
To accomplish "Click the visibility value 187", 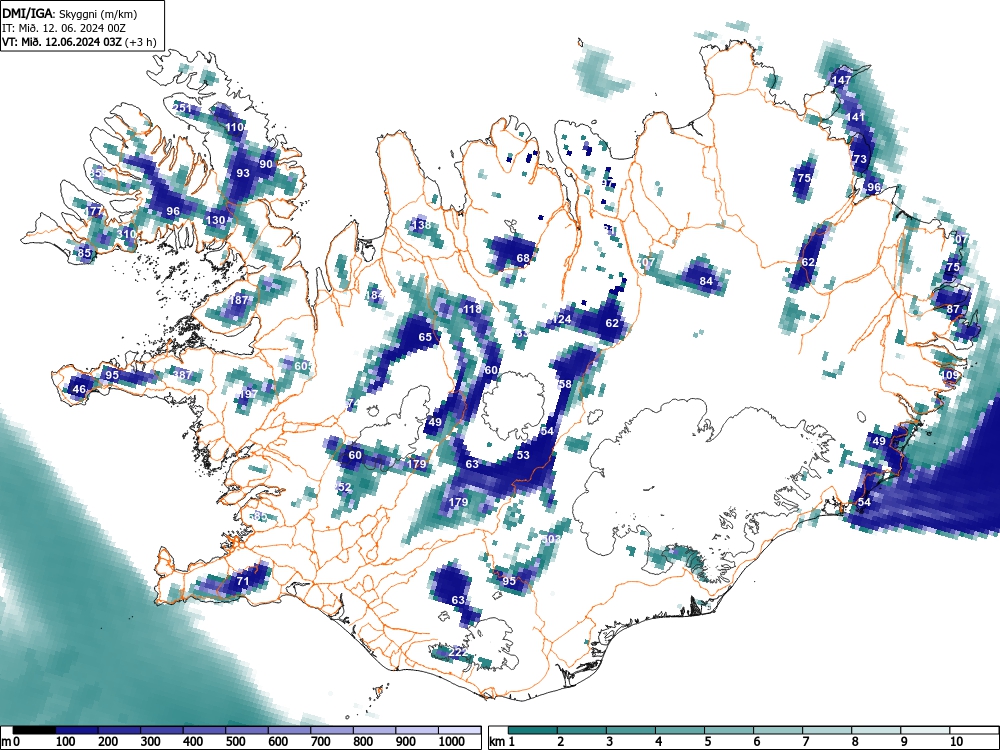I will click(x=239, y=300).
